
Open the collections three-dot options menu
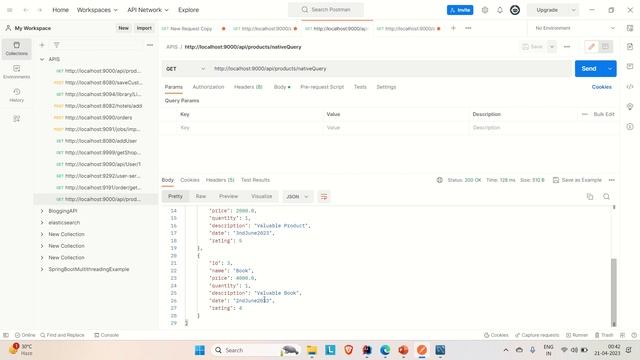point(150,45)
